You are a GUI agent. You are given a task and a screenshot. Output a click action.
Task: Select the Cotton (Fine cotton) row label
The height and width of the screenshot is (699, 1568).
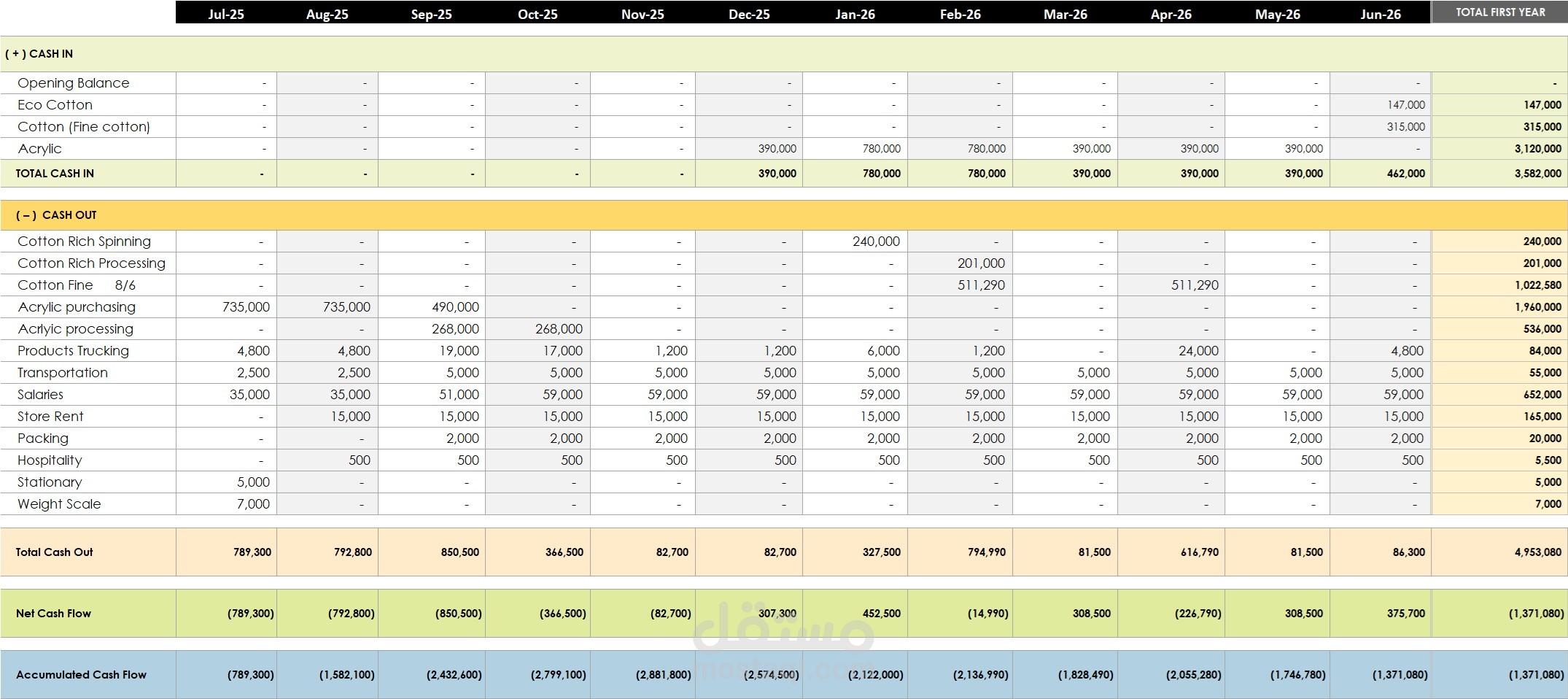coord(84,127)
